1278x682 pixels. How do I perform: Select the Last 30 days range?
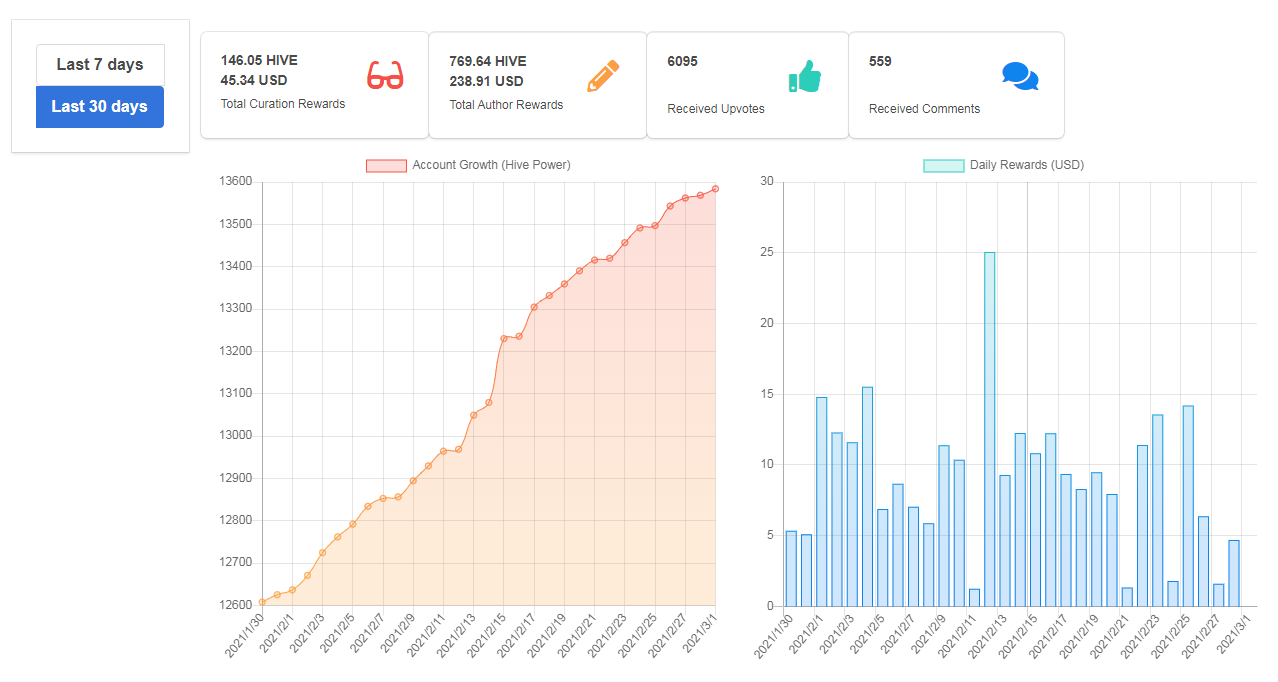tap(100, 107)
